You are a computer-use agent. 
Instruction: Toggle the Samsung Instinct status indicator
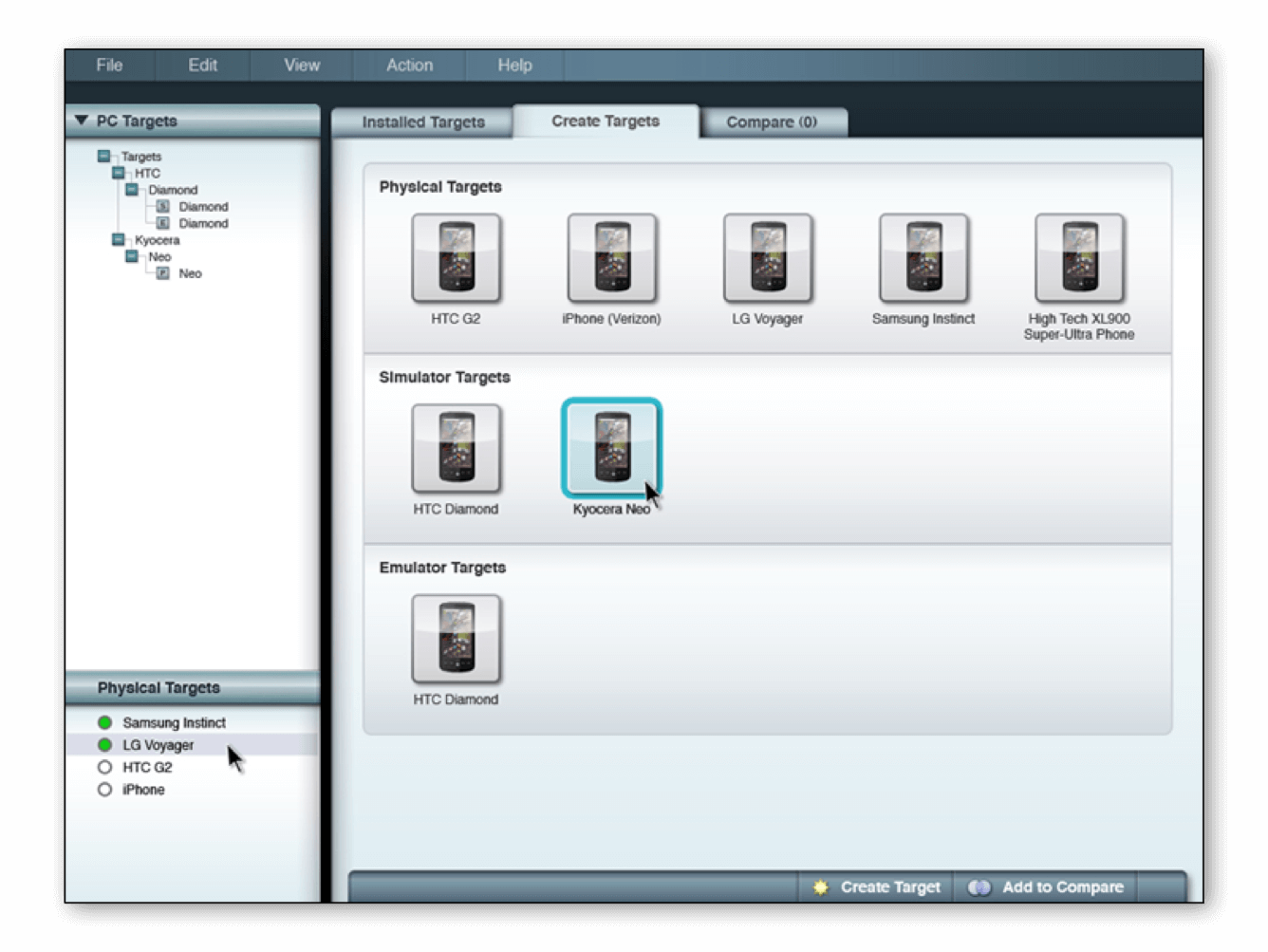tap(105, 722)
